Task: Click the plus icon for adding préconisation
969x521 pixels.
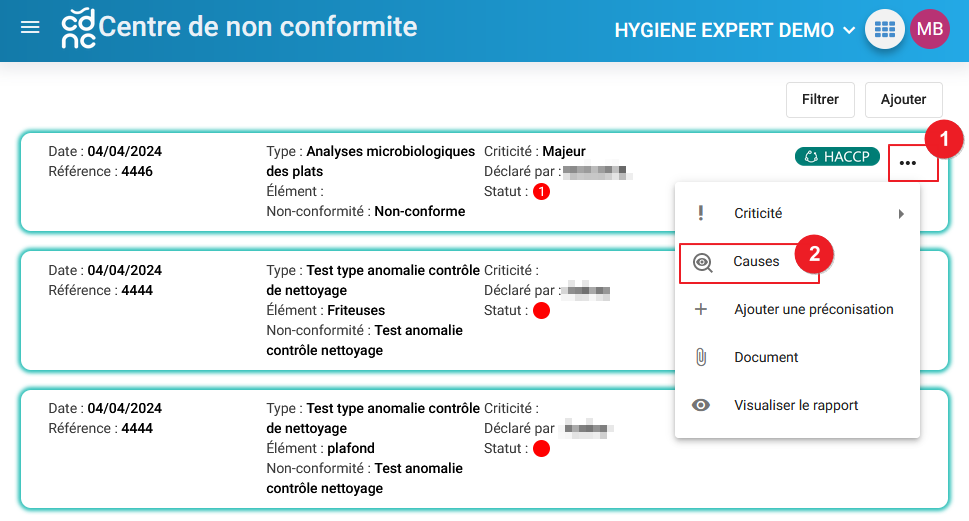Action: tap(701, 309)
